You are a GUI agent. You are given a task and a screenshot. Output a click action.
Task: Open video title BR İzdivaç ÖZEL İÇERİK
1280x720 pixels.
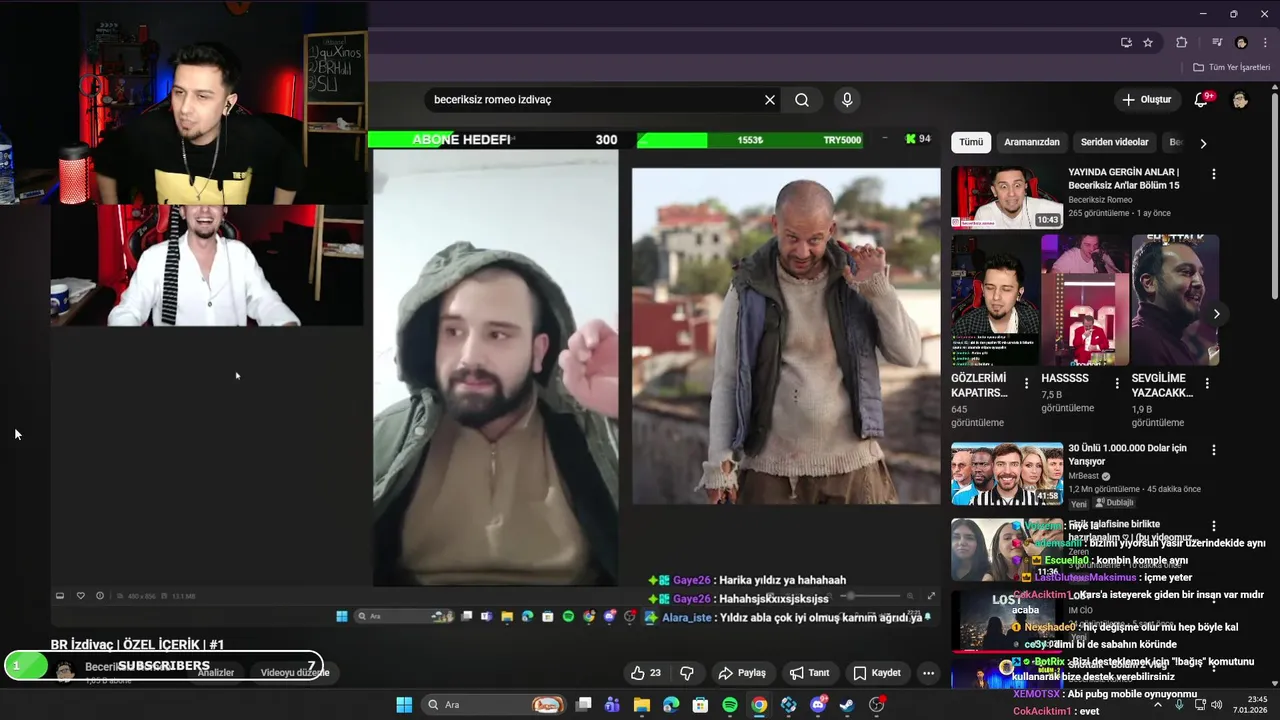137,645
